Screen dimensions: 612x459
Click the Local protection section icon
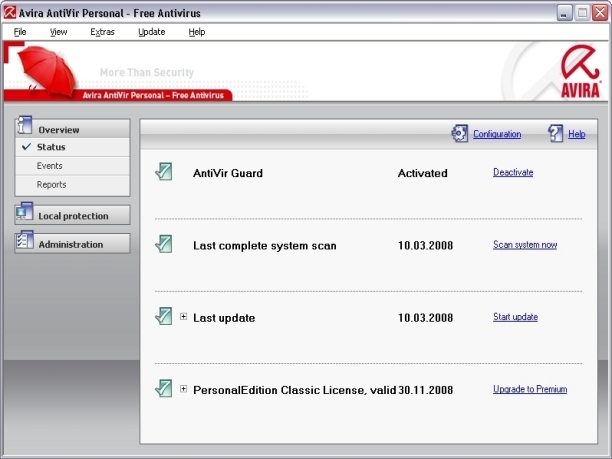tap(25, 212)
